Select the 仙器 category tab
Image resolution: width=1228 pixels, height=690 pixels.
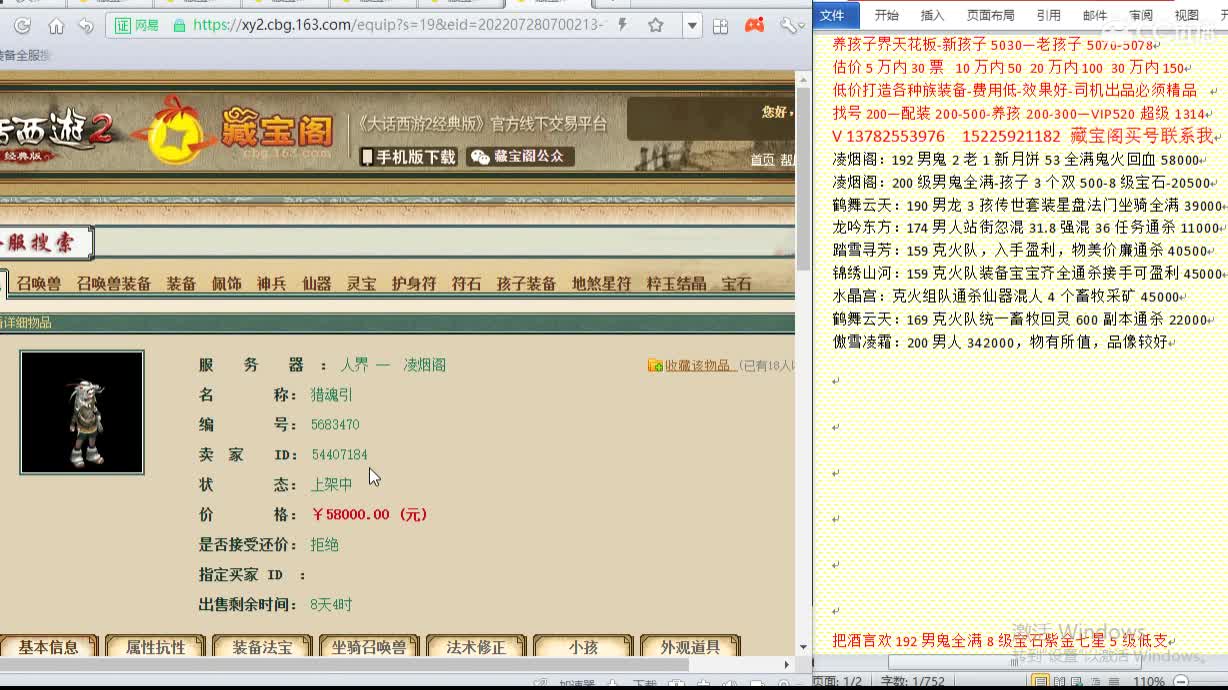point(316,284)
